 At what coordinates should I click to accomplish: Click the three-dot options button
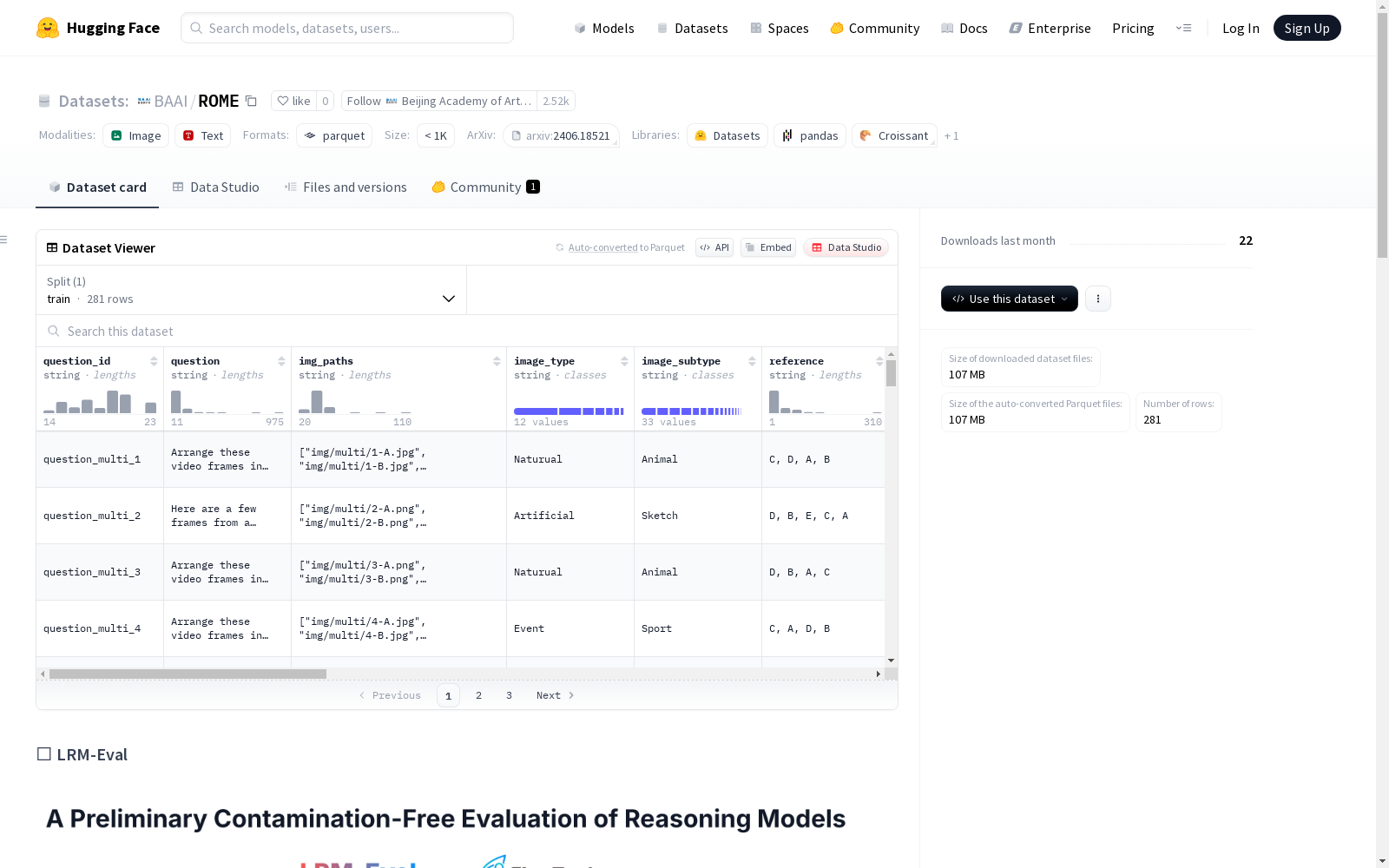[x=1098, y=299]
